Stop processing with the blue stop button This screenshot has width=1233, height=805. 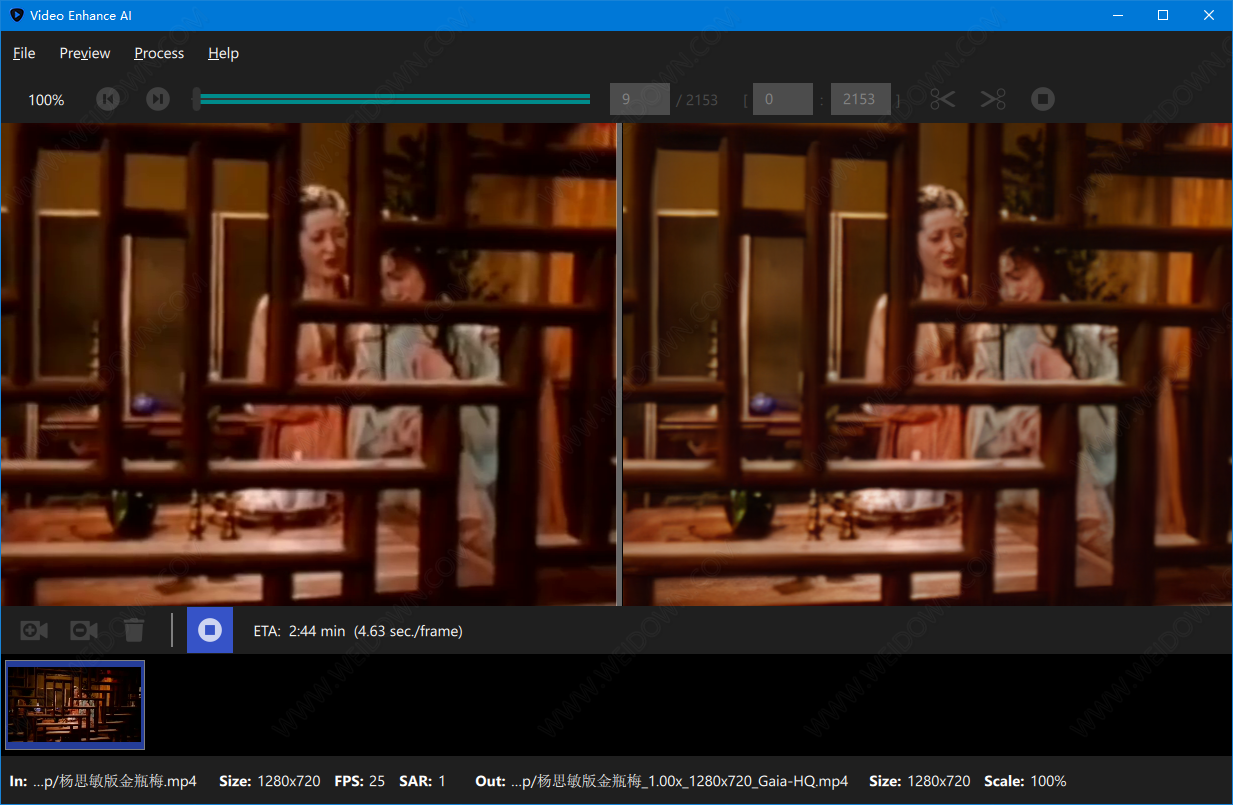tap(210, 630)
